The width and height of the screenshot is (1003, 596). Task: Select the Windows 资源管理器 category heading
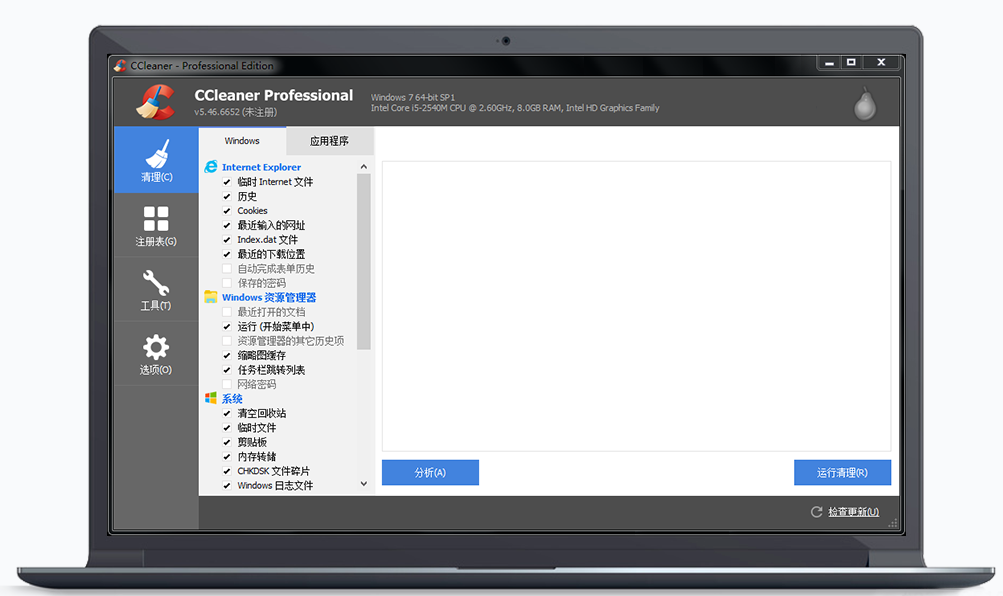[269, 297]
